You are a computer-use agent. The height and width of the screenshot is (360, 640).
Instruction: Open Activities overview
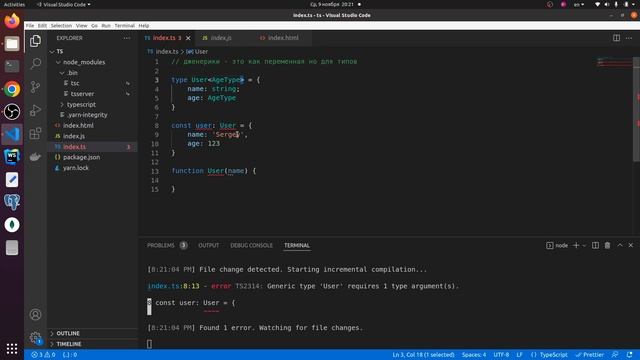[x=14, y=4]
